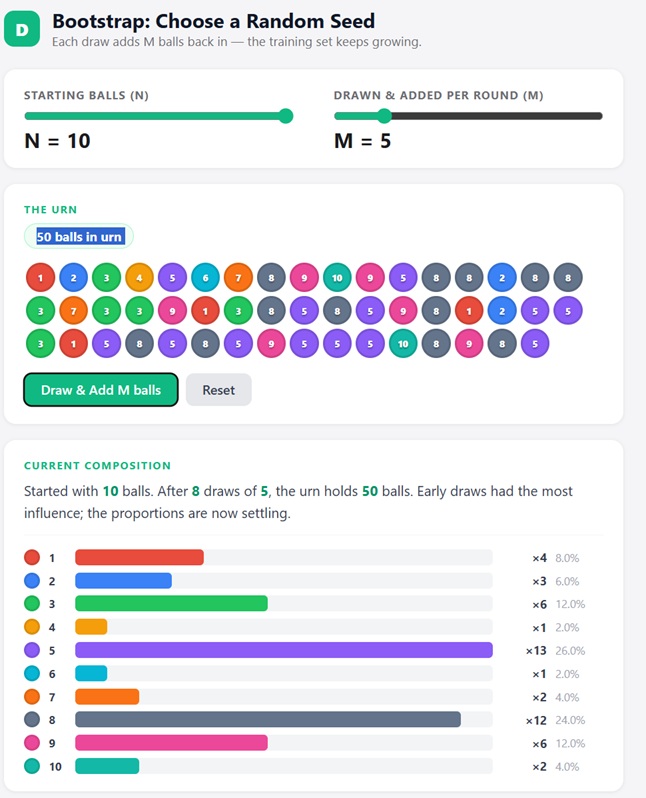This screenshot has height=798, width=646.
Task: Click the Reset button
Action: (218, 390)
